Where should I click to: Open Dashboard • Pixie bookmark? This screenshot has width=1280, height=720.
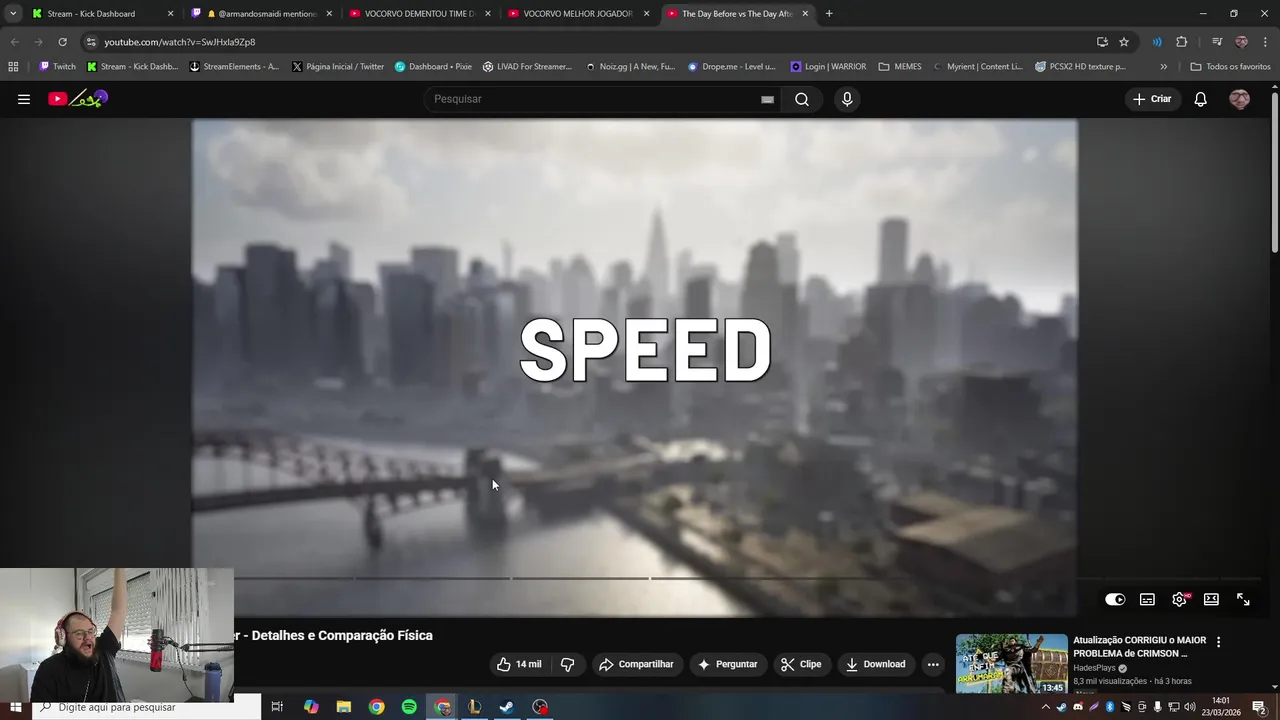tap(433, 66)
